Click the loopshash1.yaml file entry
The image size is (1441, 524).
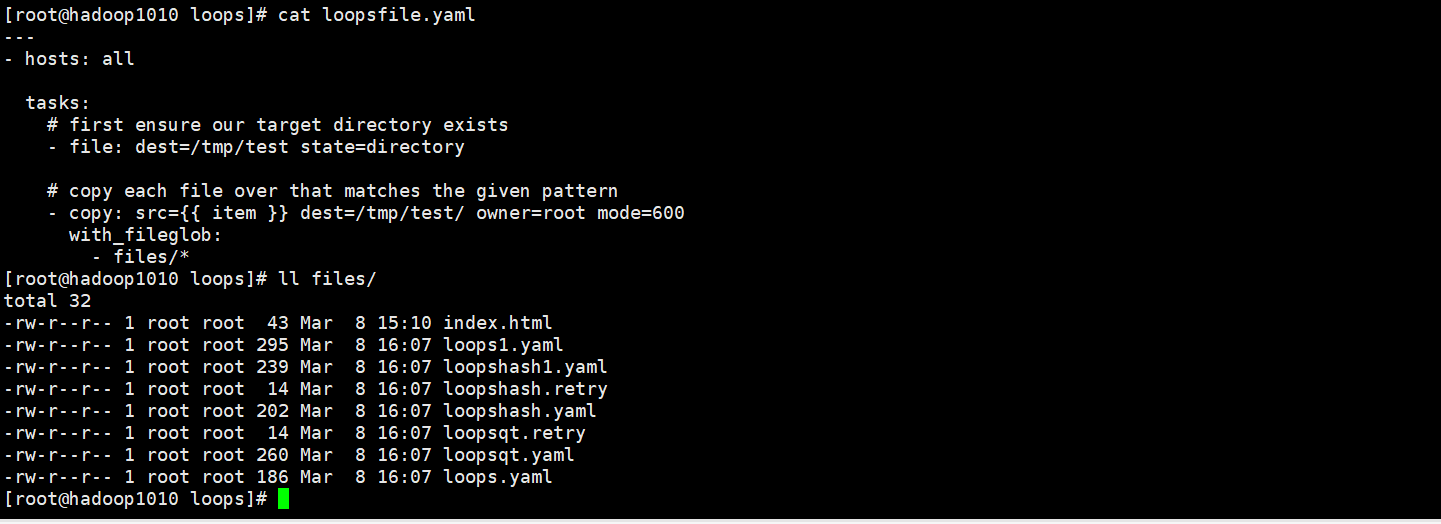coord(525,367)
